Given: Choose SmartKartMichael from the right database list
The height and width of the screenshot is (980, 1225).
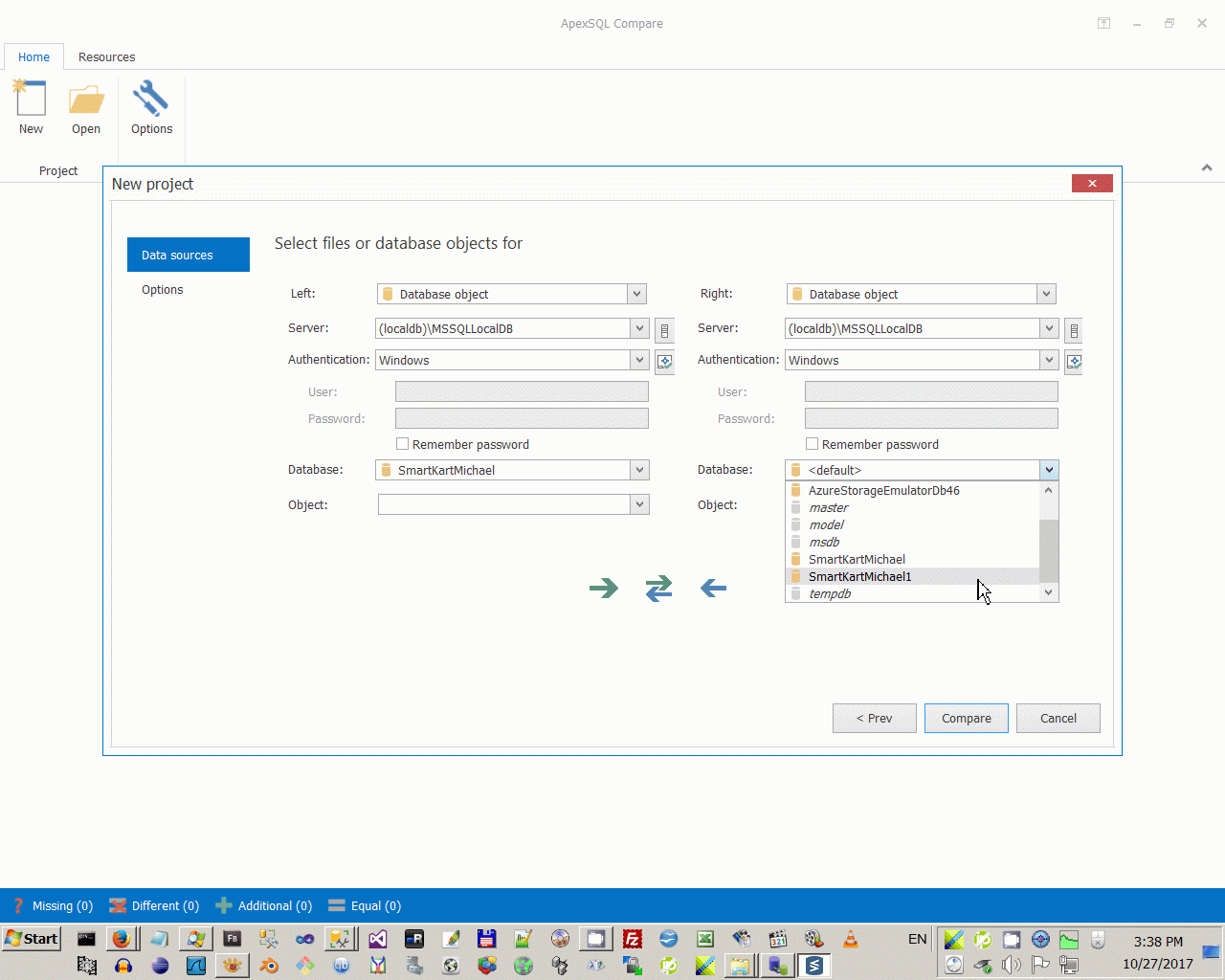Looking at the screenshot, I should (x=912, y=559).
